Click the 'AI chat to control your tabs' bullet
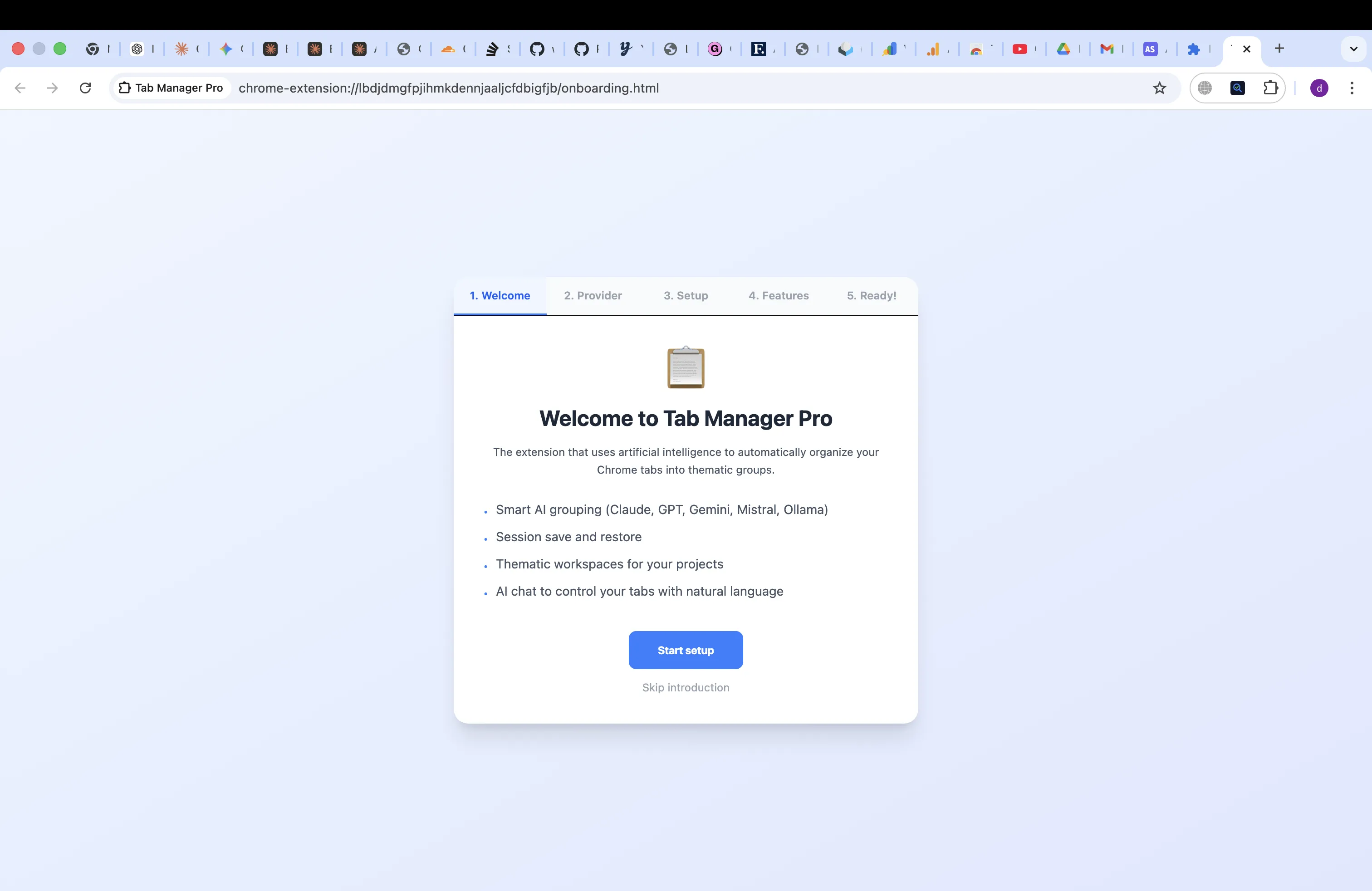This screenshot has height=891, width=1372. (x=639, y=591)
